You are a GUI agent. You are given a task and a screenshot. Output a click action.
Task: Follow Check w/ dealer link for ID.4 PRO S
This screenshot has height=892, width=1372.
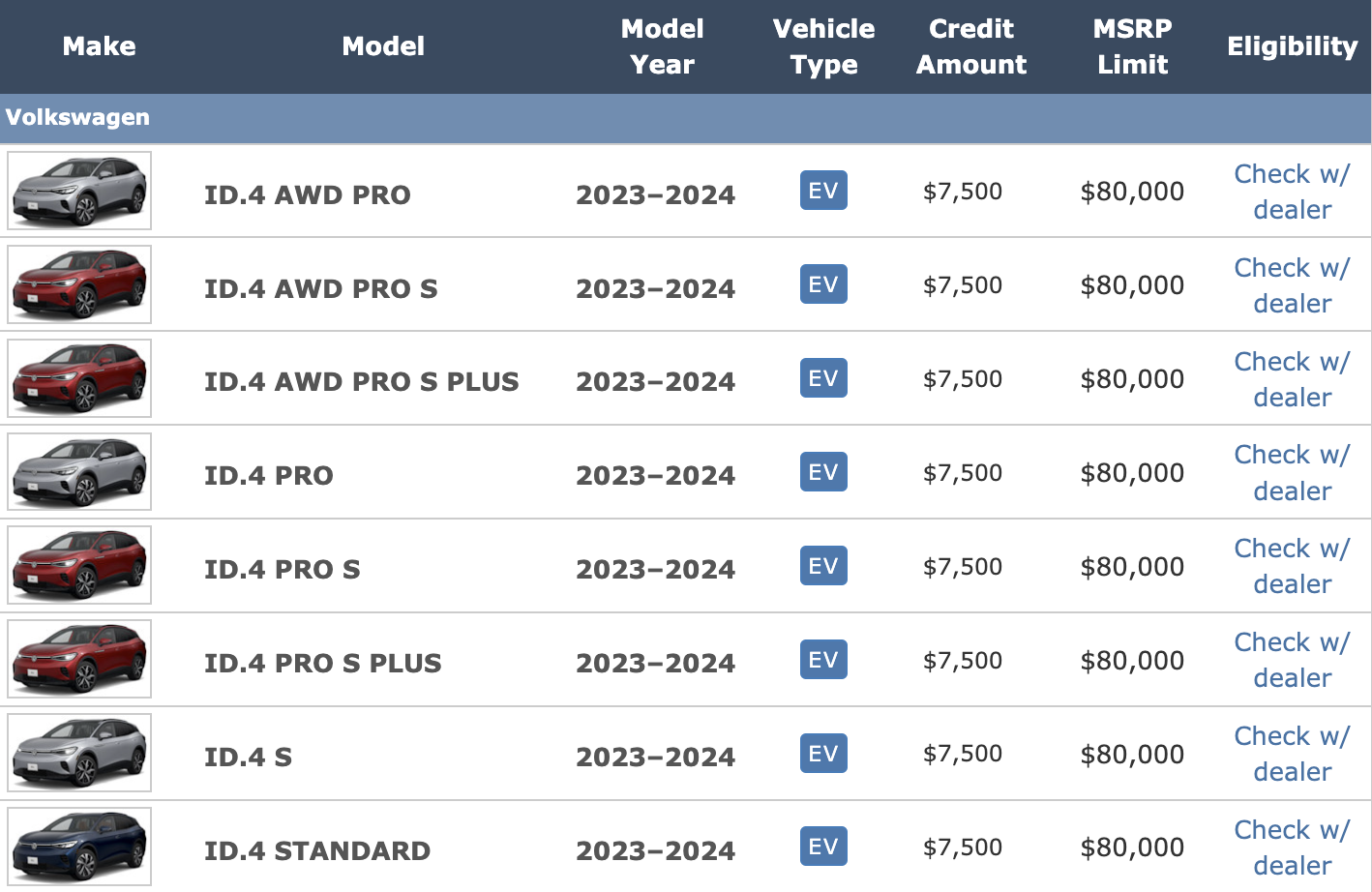(x=1292, y=566)
